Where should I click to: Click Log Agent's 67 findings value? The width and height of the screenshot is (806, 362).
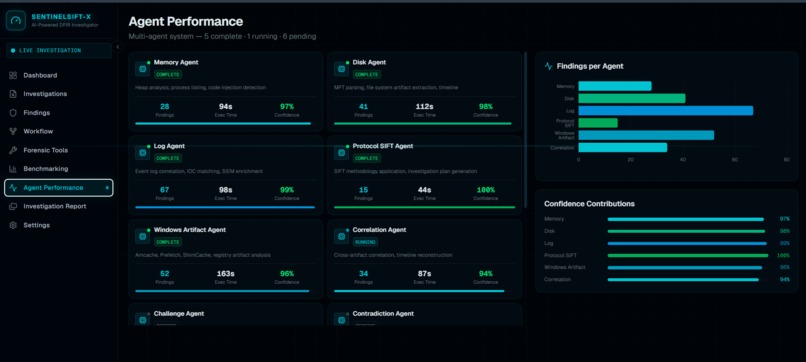pos(164,190)
